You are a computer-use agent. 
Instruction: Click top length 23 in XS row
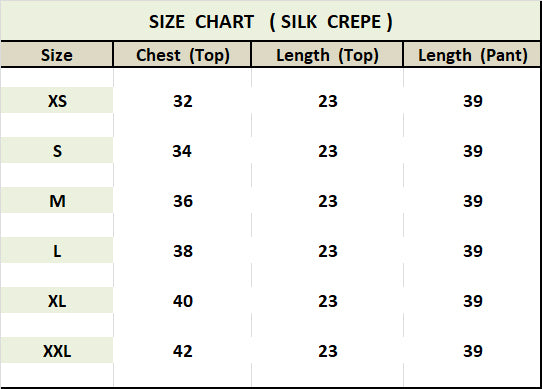[x=327, y=101]
